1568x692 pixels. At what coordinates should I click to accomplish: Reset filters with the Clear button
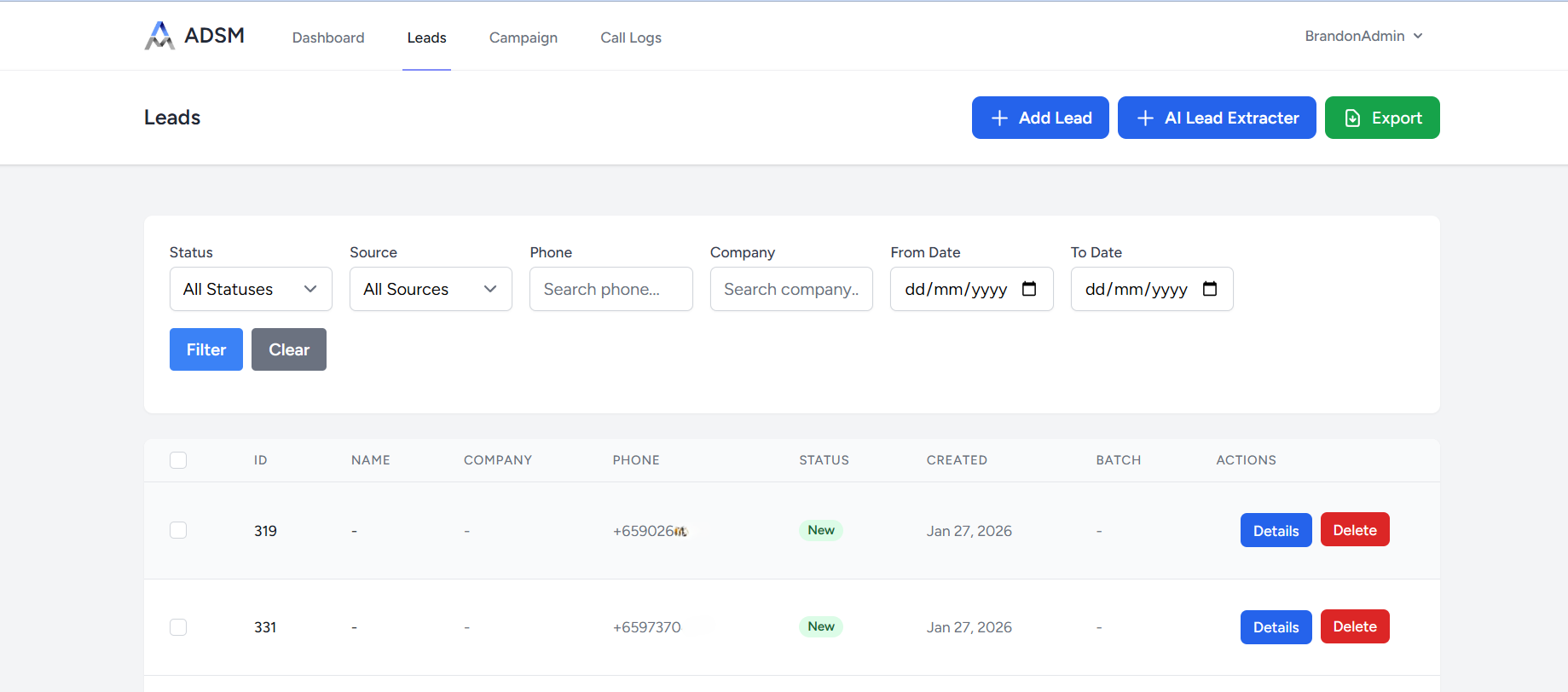pyautogui.click(x=289, y=349)
